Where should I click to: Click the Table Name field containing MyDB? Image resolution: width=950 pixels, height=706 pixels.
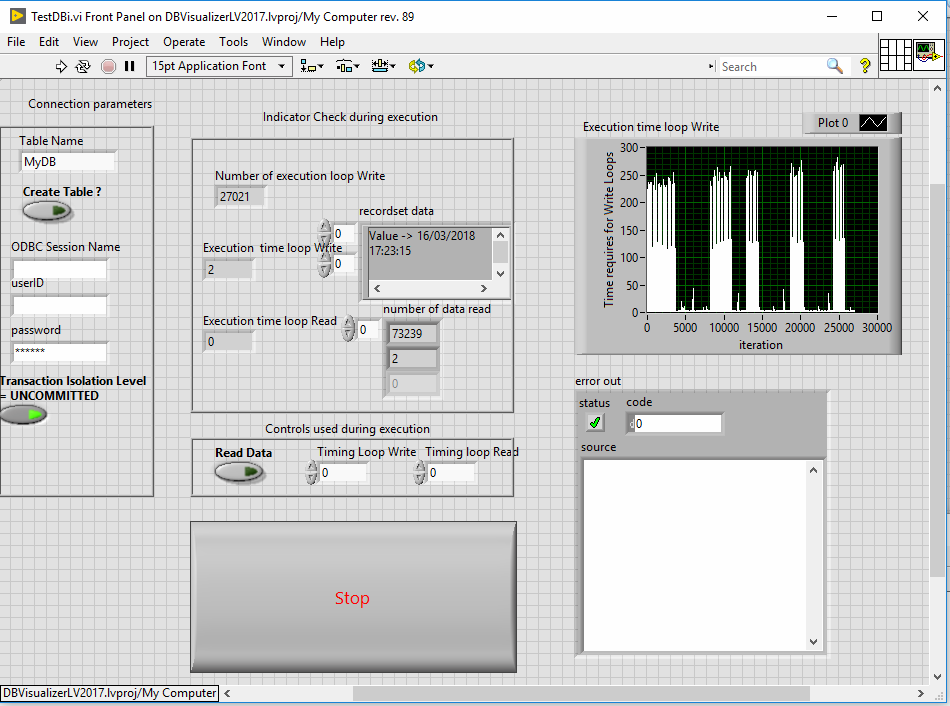(68, 162)
